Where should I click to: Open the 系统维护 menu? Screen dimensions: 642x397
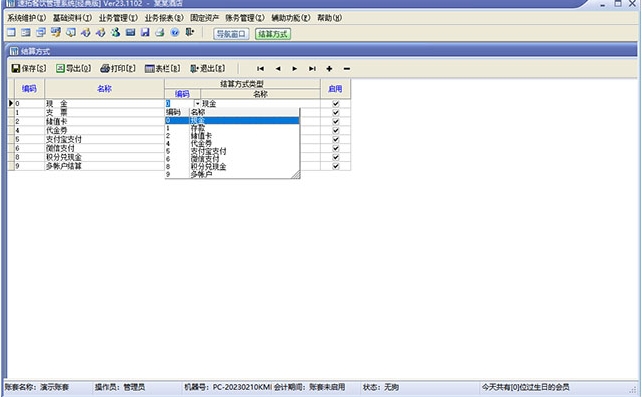point(27,18)
